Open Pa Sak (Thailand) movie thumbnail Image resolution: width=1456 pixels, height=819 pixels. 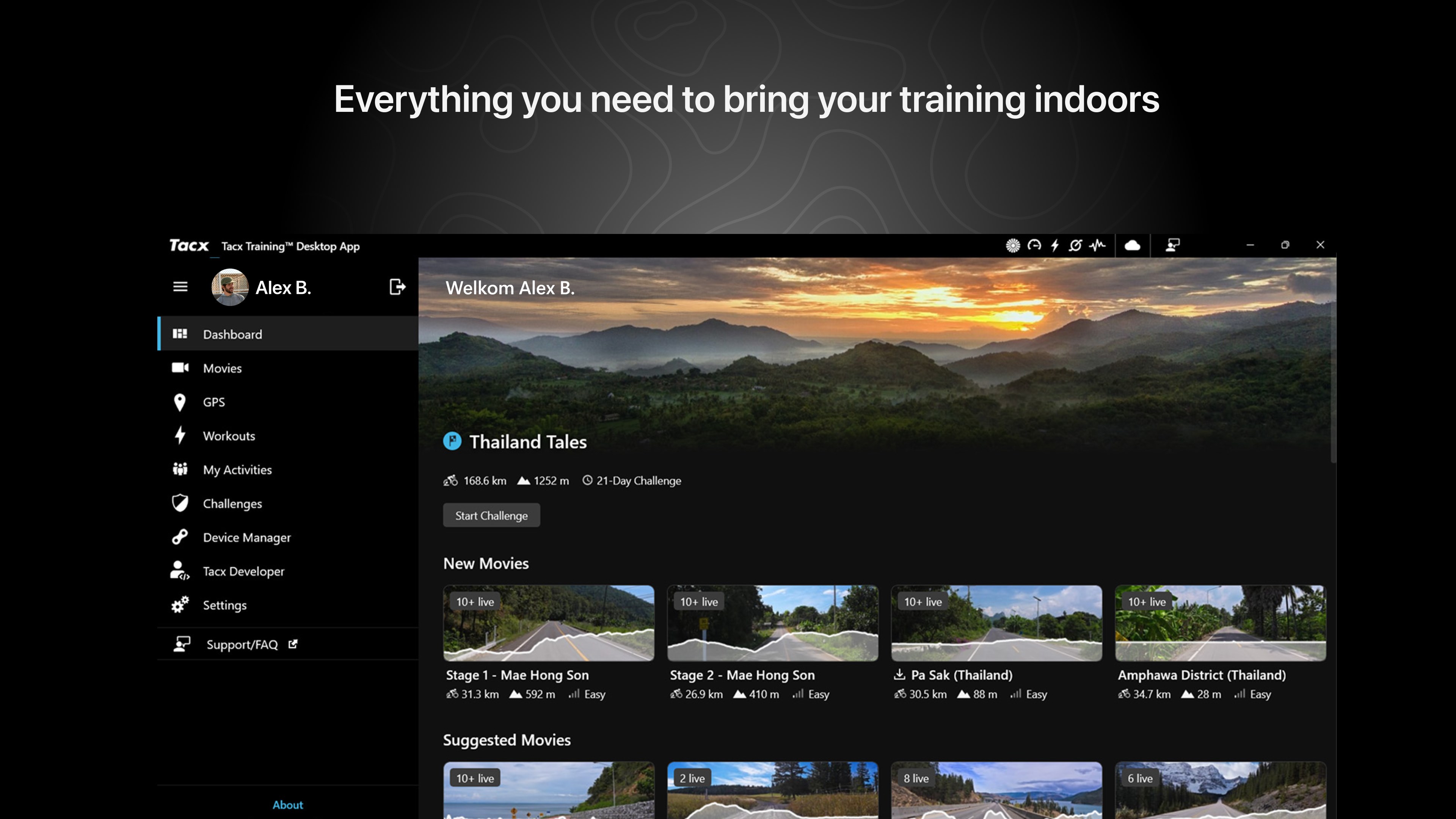coord(996,623)
